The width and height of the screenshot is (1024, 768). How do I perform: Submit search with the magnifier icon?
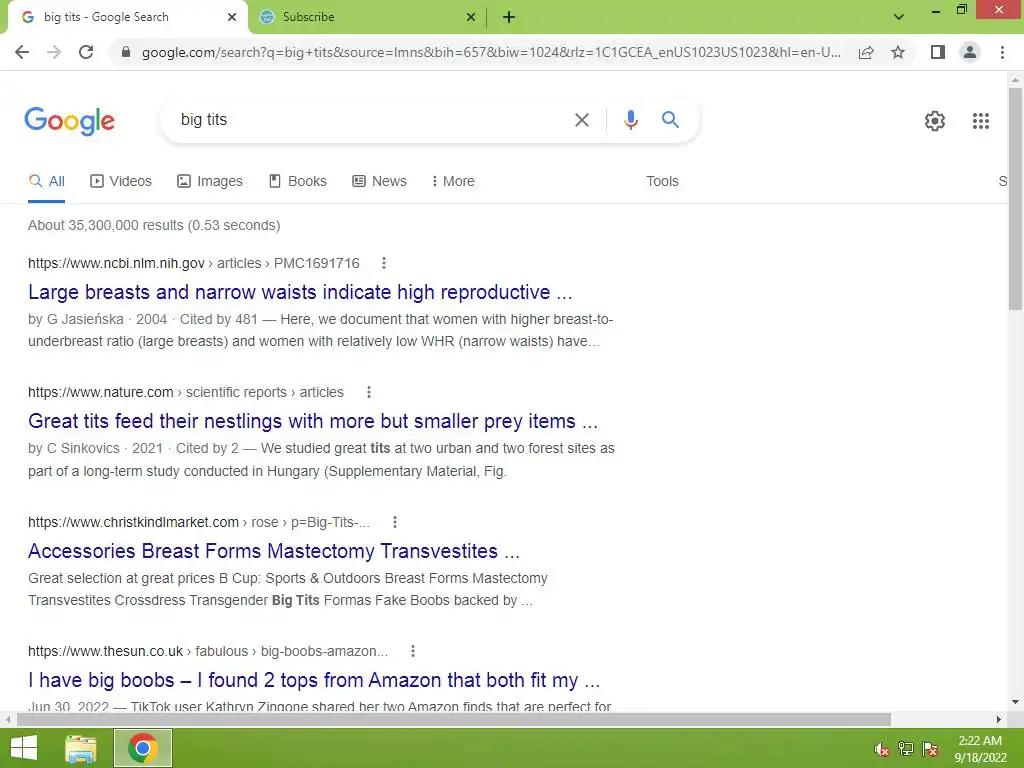(670, 120)
